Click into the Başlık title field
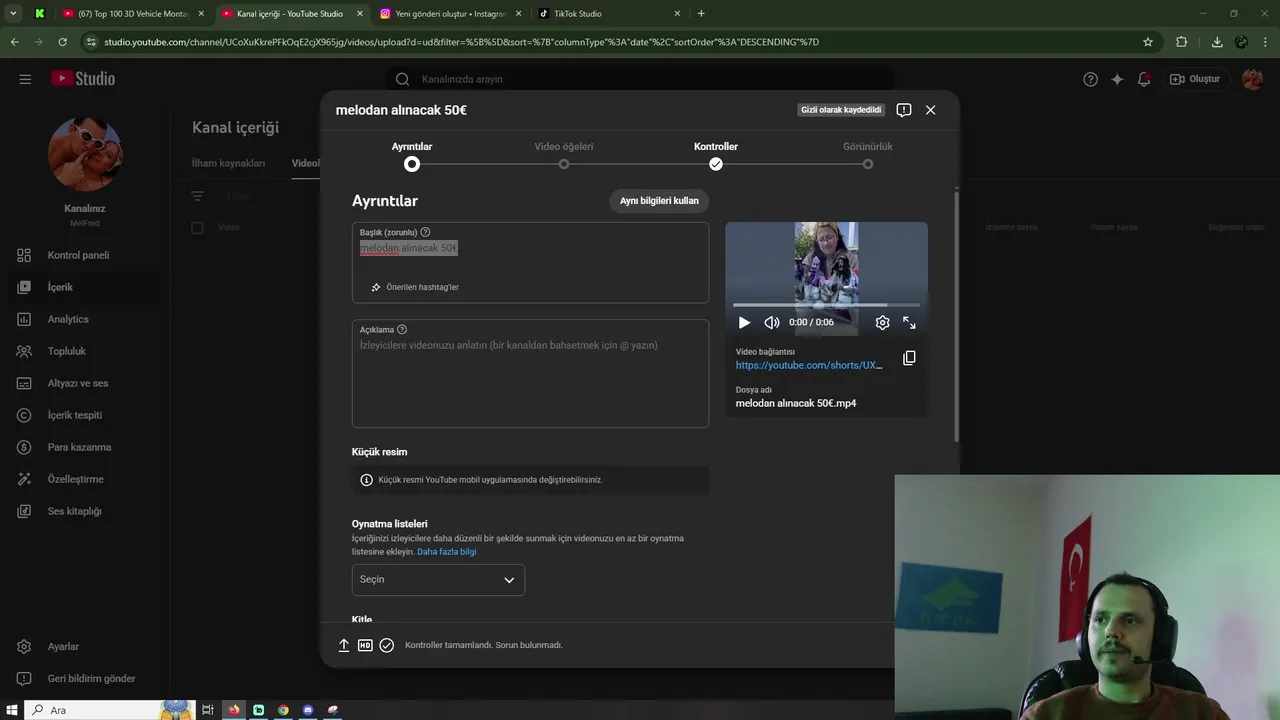The height and width of the screenshot is (720, 1280). point(530,262)
